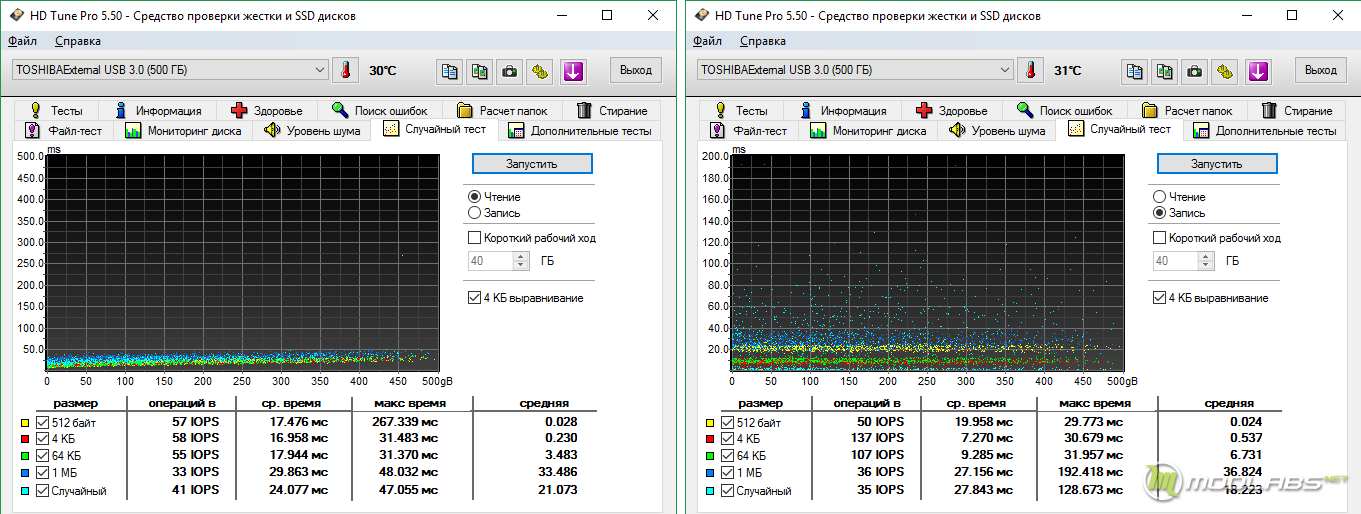The width and height of the screenshot is (1361, 514).
Task: Click Запустить button in 31°C window
Action: tap(1217, 163)
